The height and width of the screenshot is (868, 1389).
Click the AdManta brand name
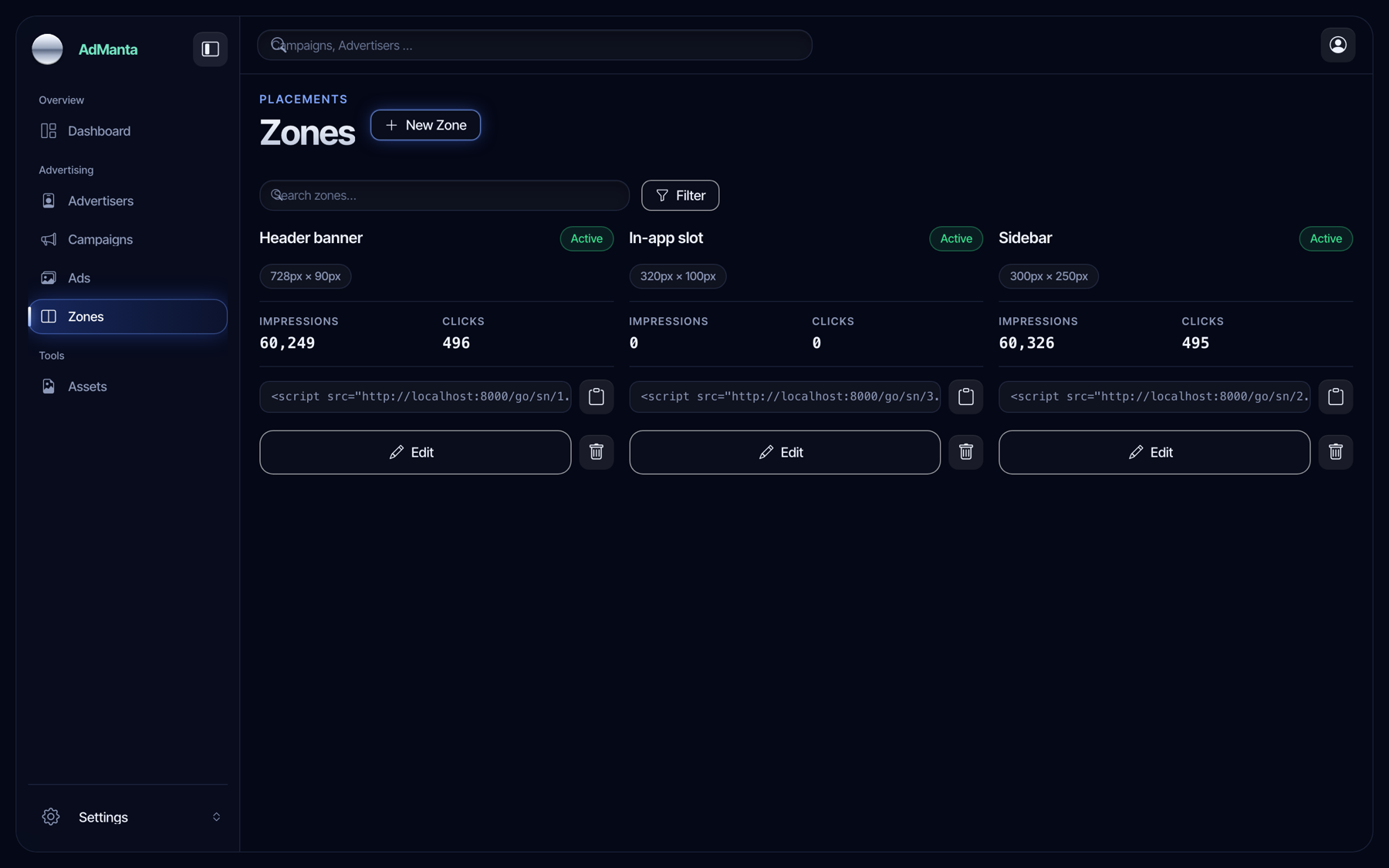pyautogui.click(x=108, y=49)
